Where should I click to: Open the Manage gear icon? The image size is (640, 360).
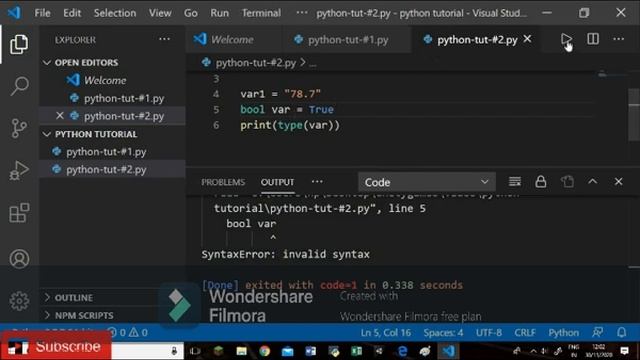19,301
